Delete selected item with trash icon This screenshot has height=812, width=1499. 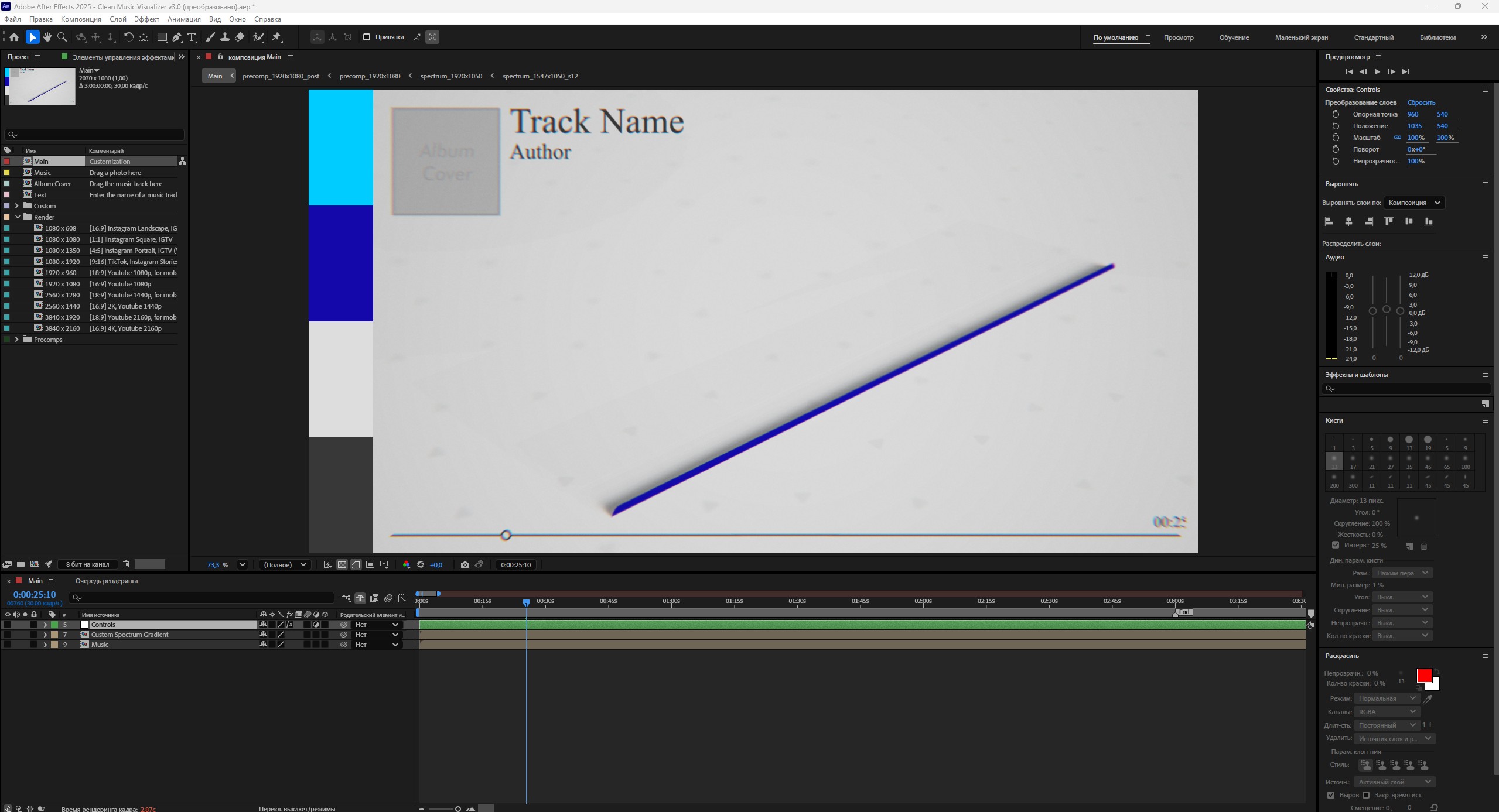coord(126,564)
